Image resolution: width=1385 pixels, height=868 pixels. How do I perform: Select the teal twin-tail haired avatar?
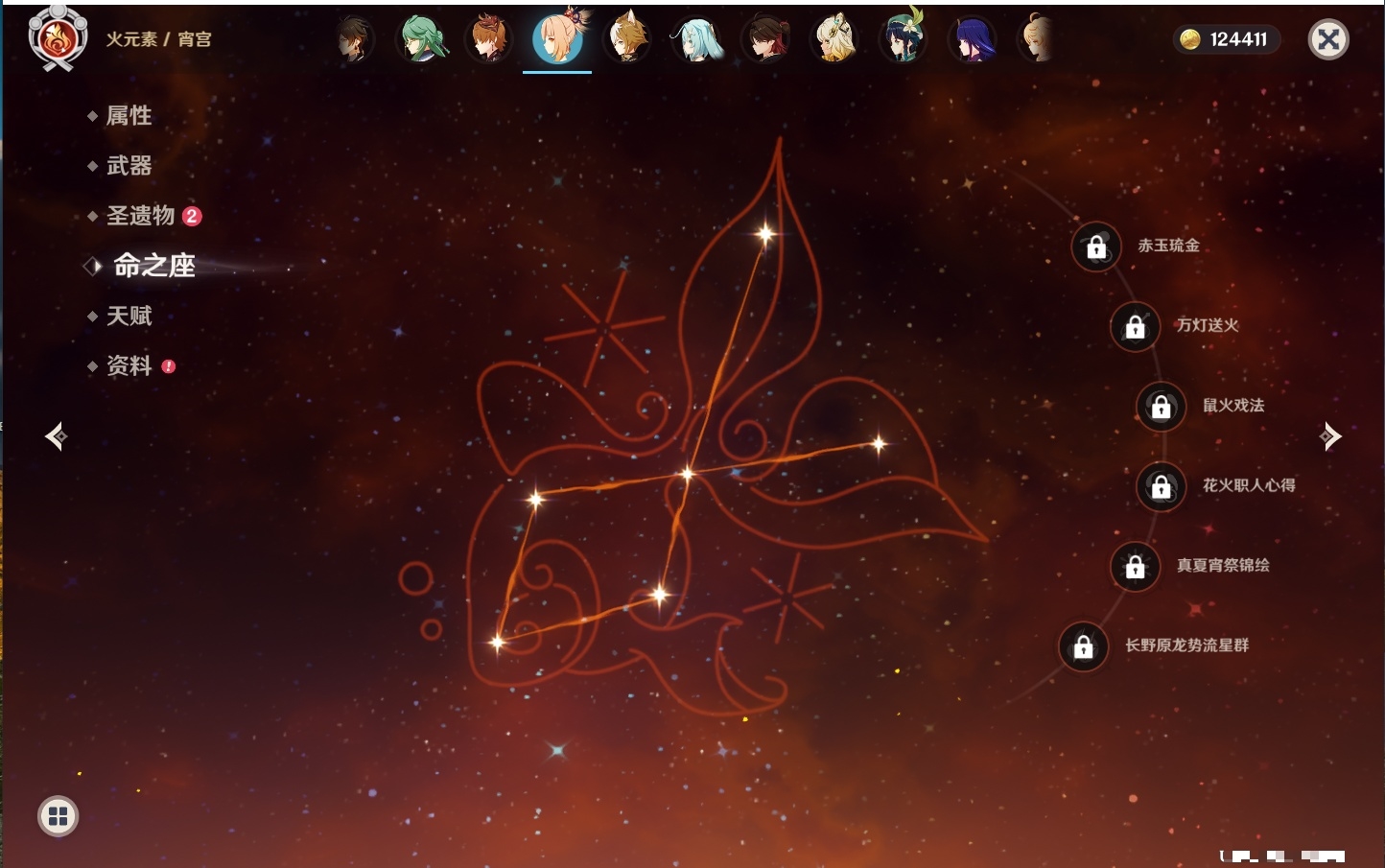pos(697,39)
